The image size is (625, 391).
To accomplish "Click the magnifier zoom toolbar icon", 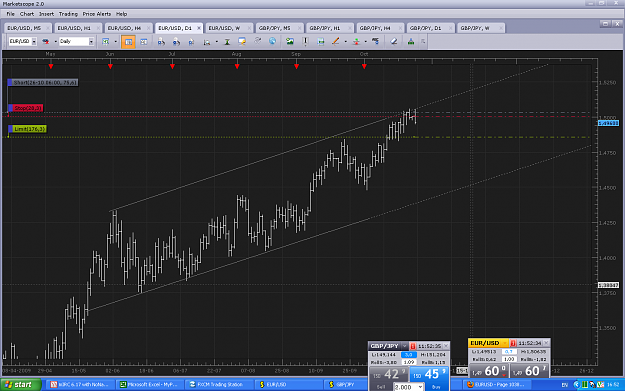I will (x=206, y=41).
